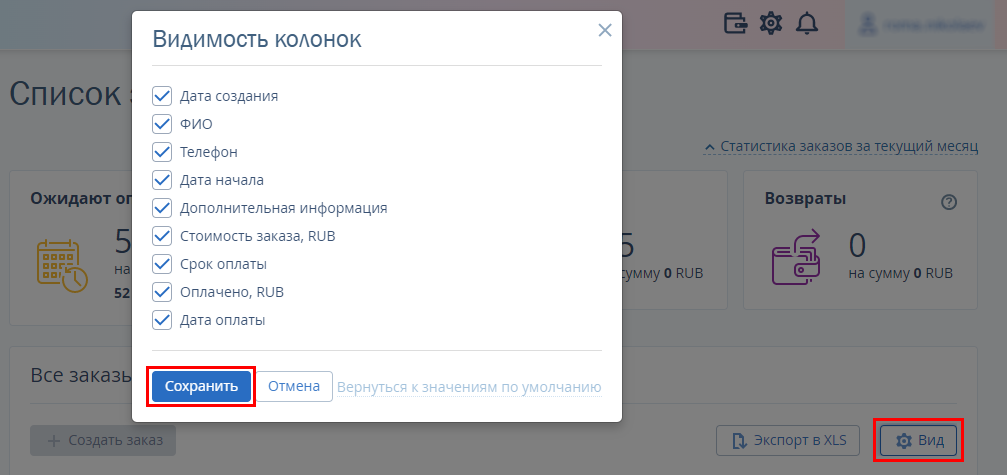This screenshot has height=475, width=1007.
Task: Open the wallet icon in header
Action: pyautogui.click(x=736, y=24)
